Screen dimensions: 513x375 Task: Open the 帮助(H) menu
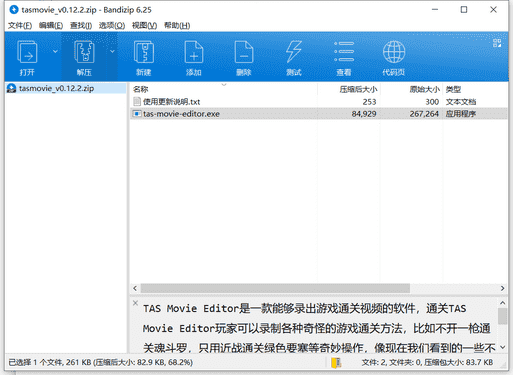(x=177, y=25)
